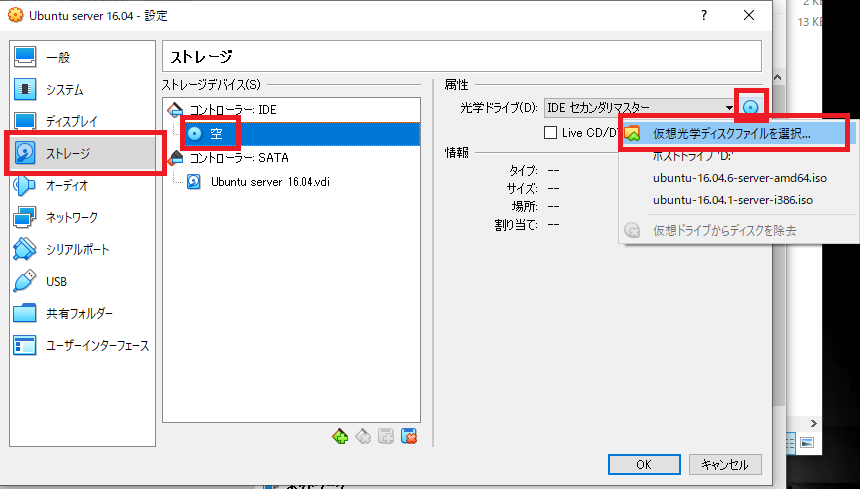Click the ? help button in title bar

704,15
